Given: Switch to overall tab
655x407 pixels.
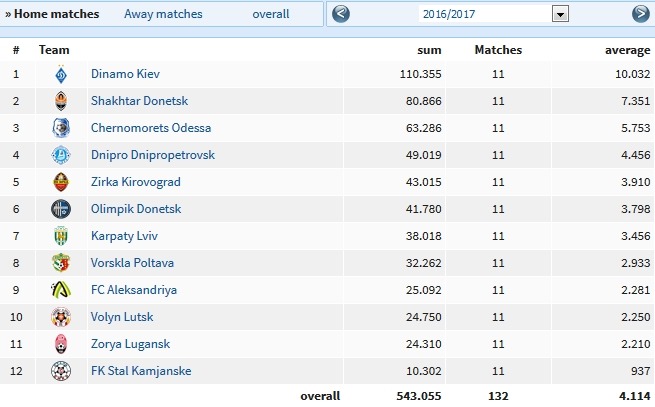Looking at the screenshot, I should [271, 14].
